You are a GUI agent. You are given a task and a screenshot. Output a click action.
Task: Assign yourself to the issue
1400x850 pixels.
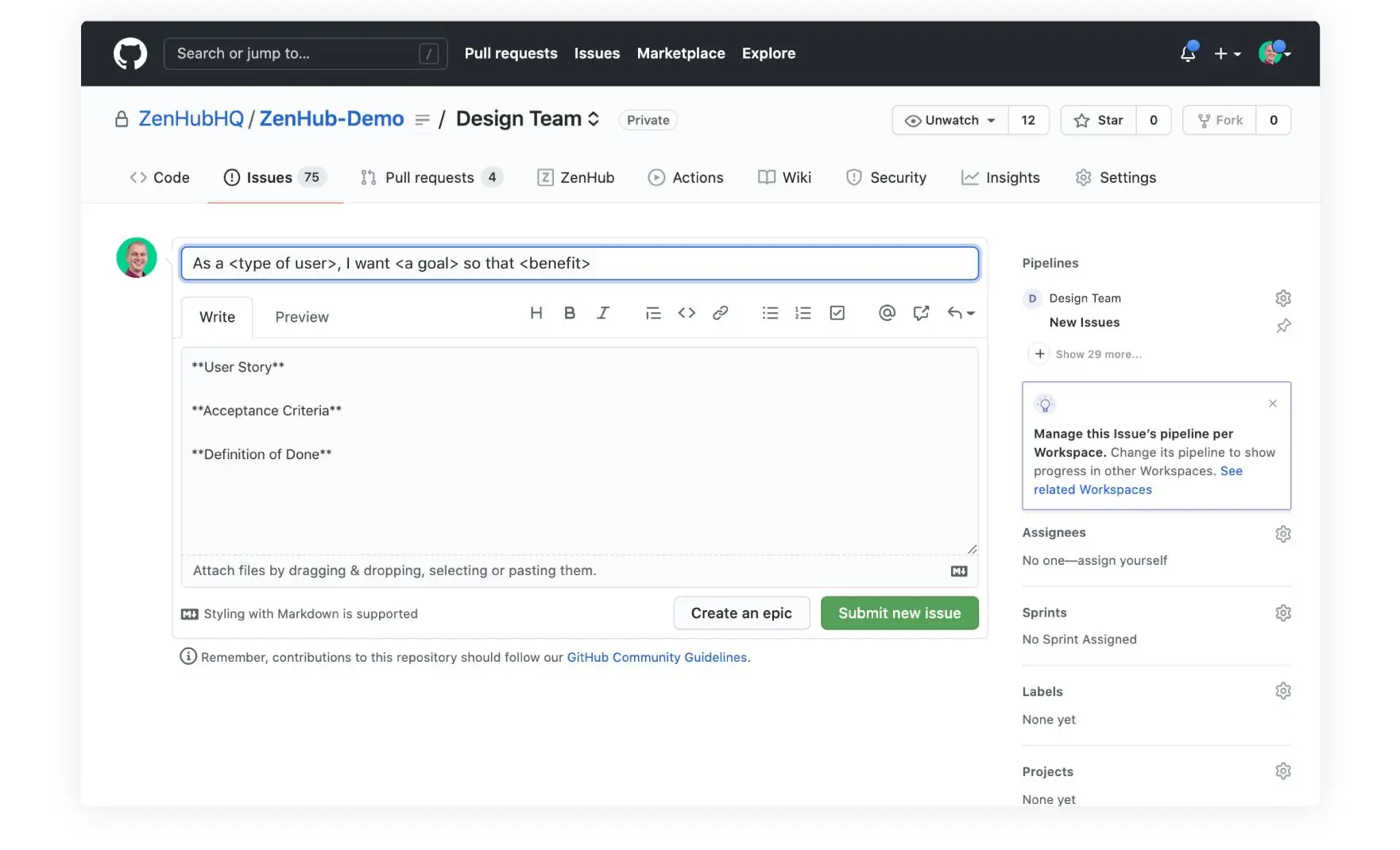[x=1122, y=560]
